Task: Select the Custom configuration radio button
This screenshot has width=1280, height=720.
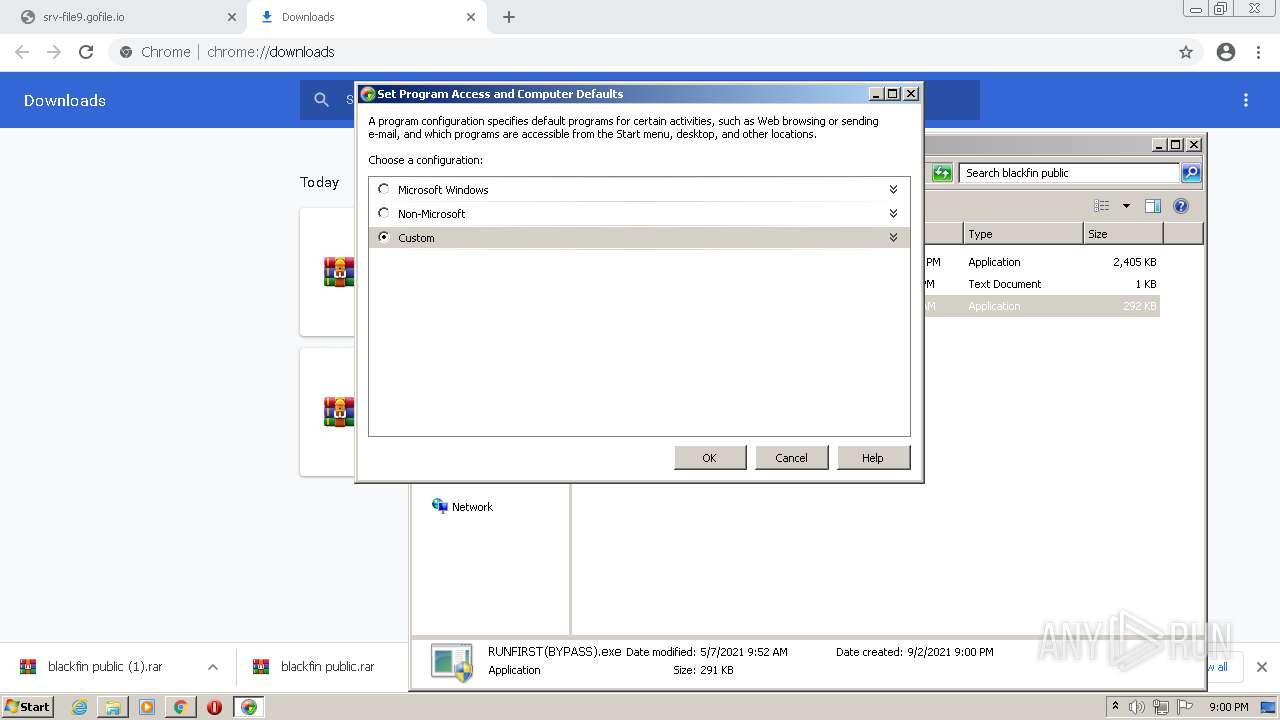Action: pyautogui.click(x=384, y=237)
